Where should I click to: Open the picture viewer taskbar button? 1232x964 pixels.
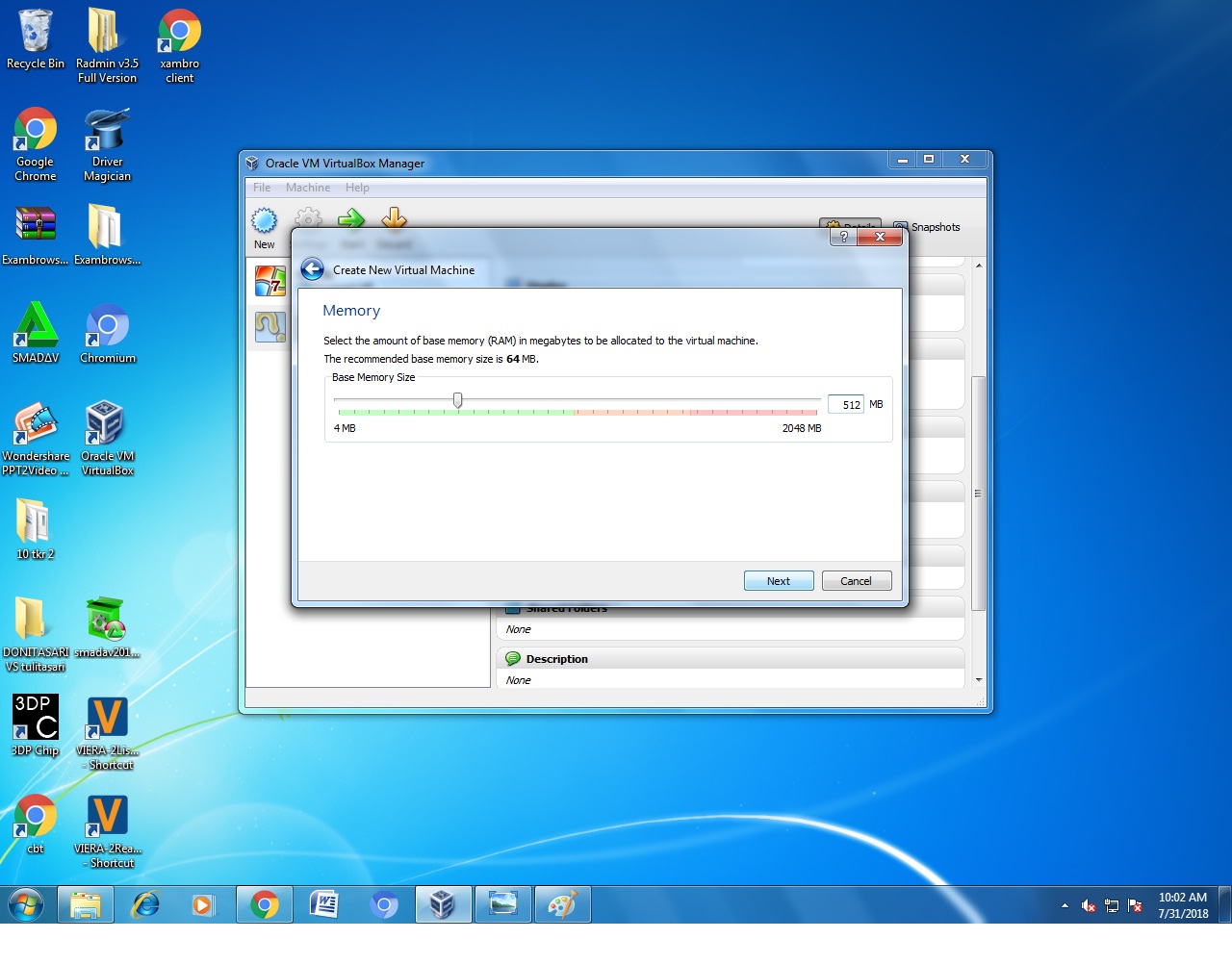click(x=502, y=904)
